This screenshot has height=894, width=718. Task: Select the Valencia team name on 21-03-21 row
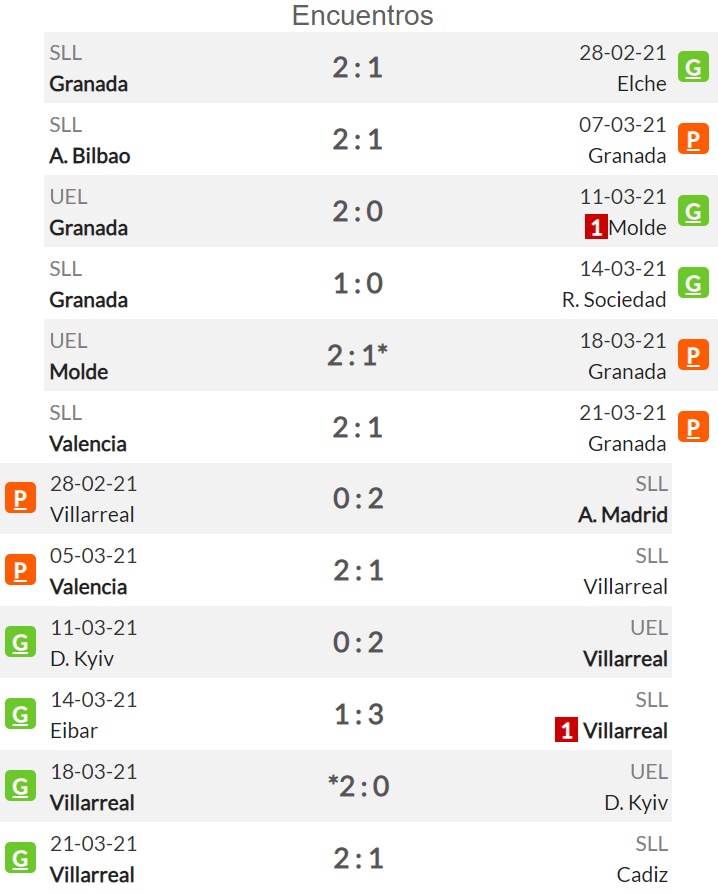(88, 444)
